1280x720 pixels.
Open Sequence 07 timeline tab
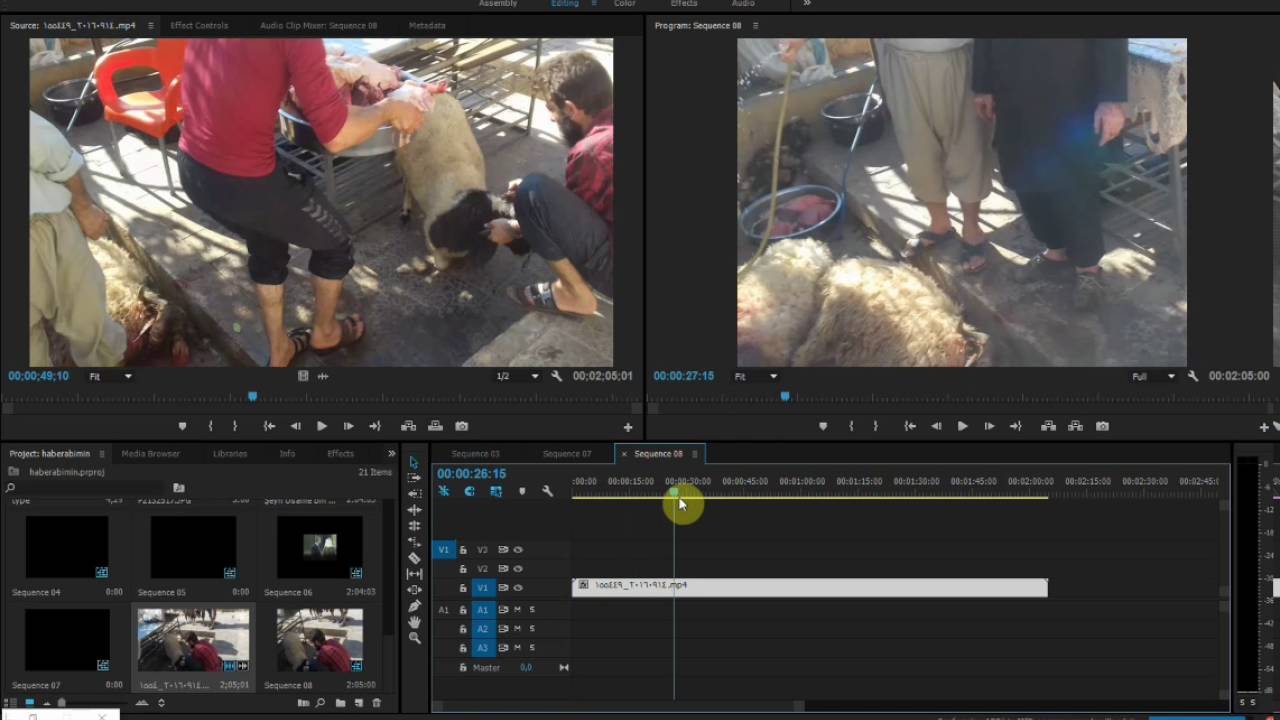coord(567,453)
